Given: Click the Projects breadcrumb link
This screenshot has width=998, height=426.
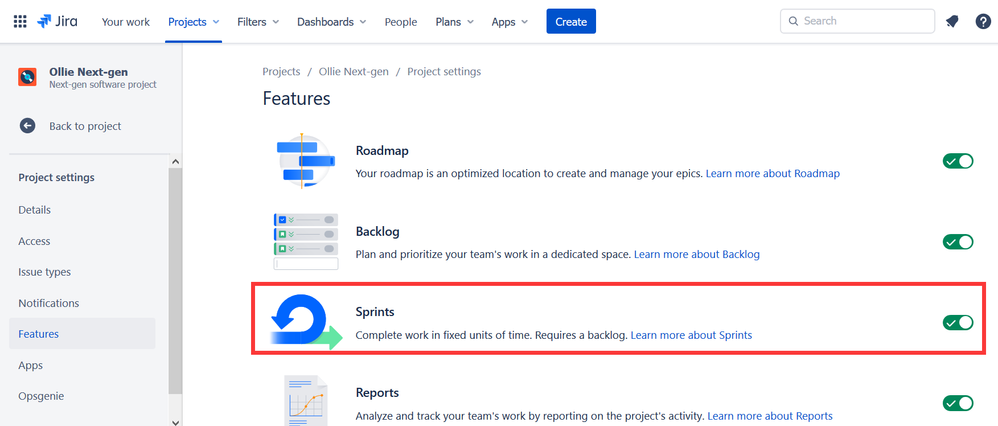Looking at the screenshot, I should click(x=281, y=71).
